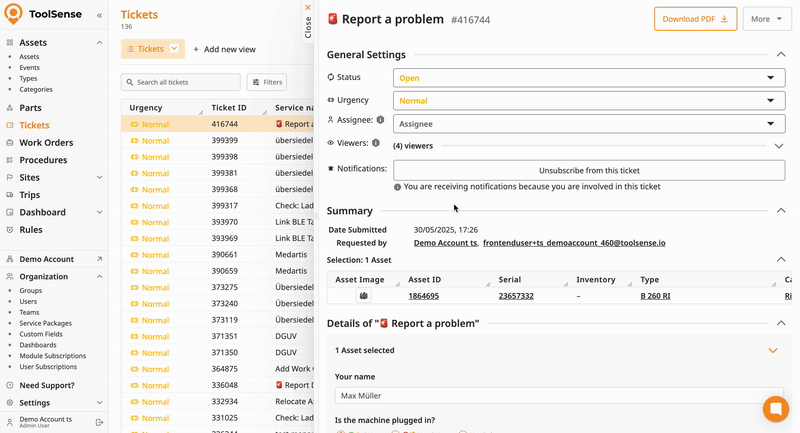Expand the (4) viewers list
Image resolution: width=800 pixels, height=433 pixels.
(x=779, y=146)
